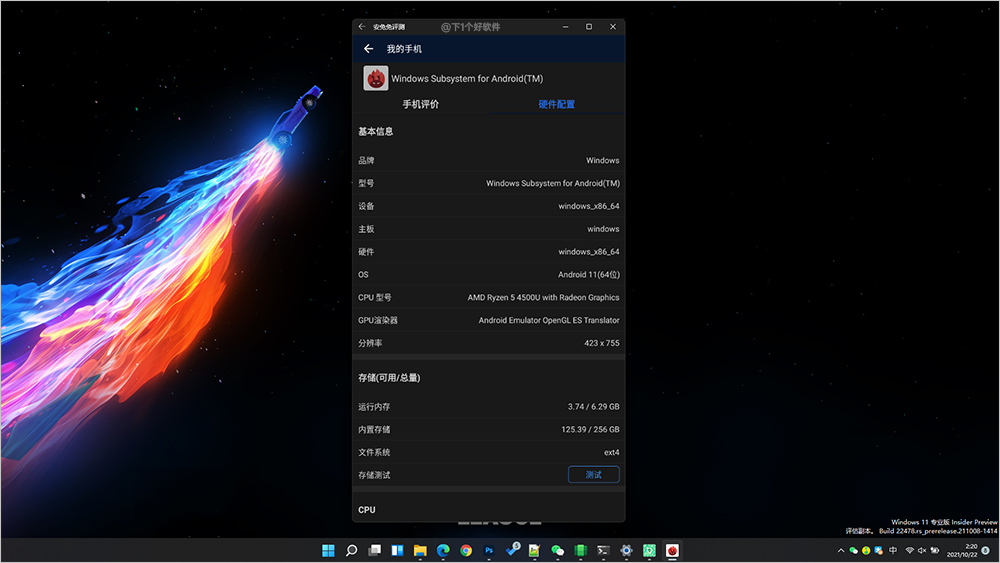Go back using the 我的手机 header arrow
Viewport: 1000px width, 563px height.
[x=369, y=49]
